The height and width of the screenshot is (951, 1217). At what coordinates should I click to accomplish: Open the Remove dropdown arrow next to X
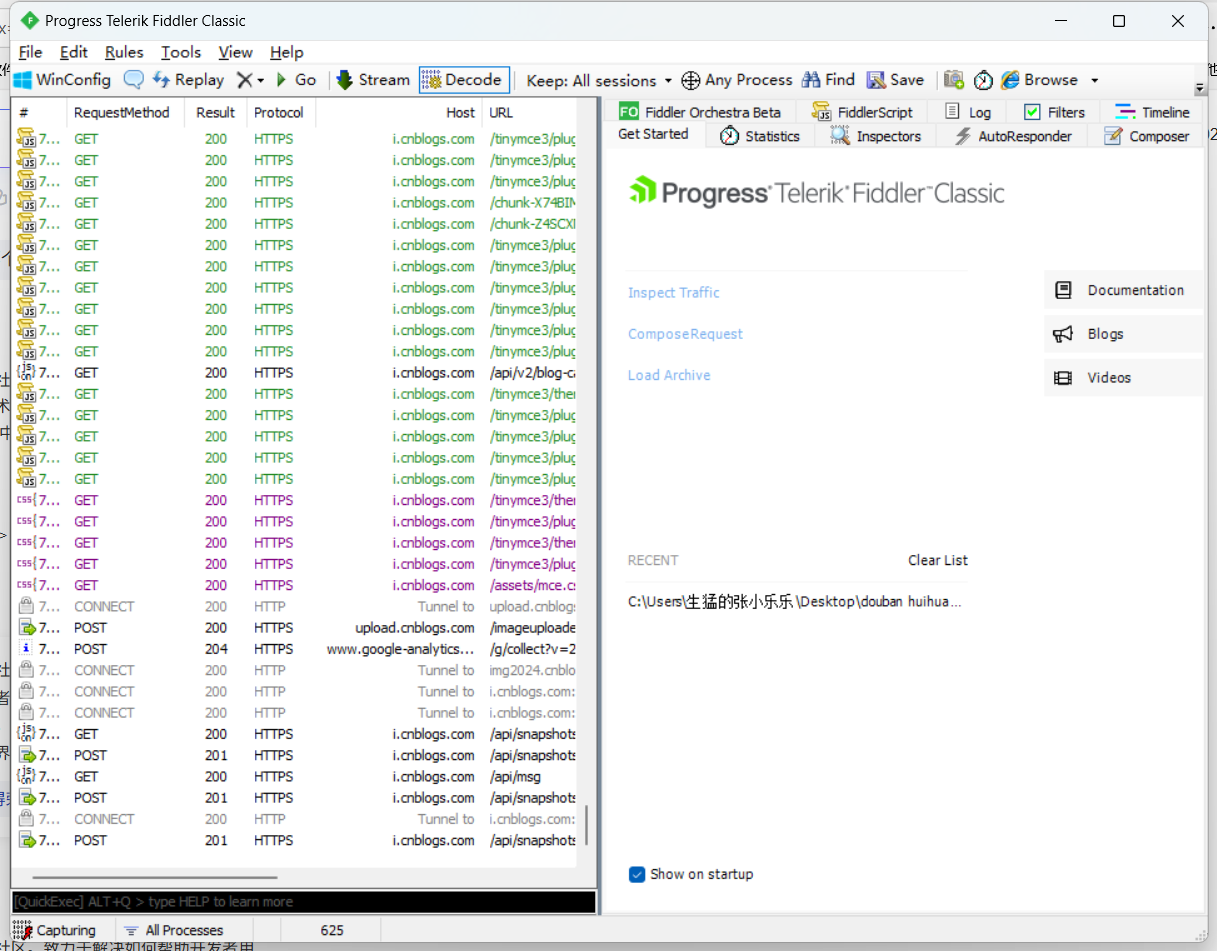[261, 81]
